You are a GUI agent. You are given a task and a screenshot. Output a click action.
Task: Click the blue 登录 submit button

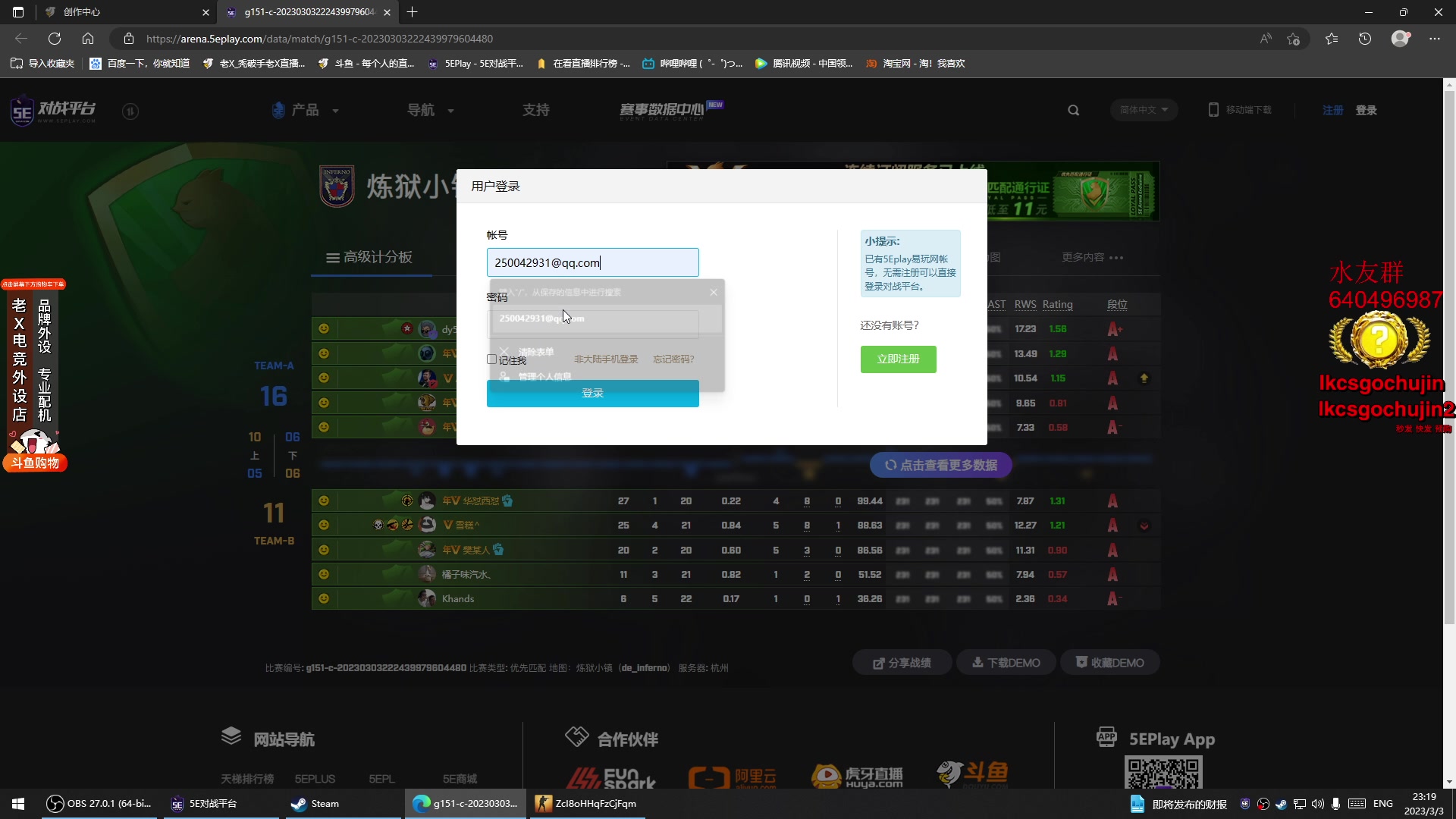click(593, 394)
